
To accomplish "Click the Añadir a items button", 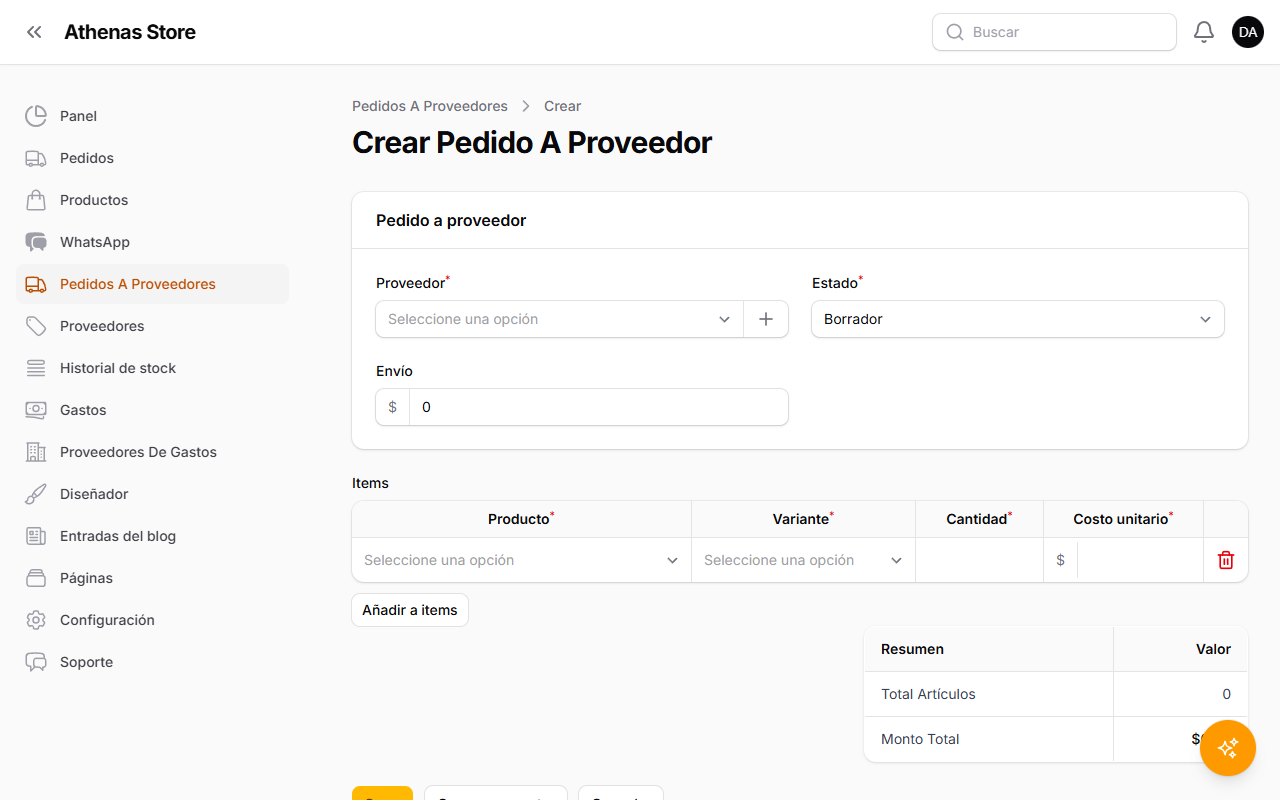I will [x=410, y=610].
